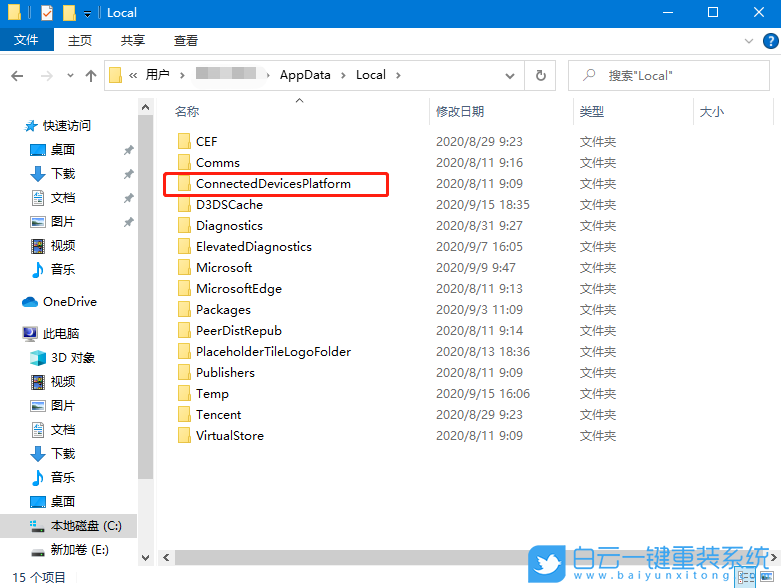Select 快速访问 in navigation pane
This screenshot has height=588, width=781.
coord(57,125)
